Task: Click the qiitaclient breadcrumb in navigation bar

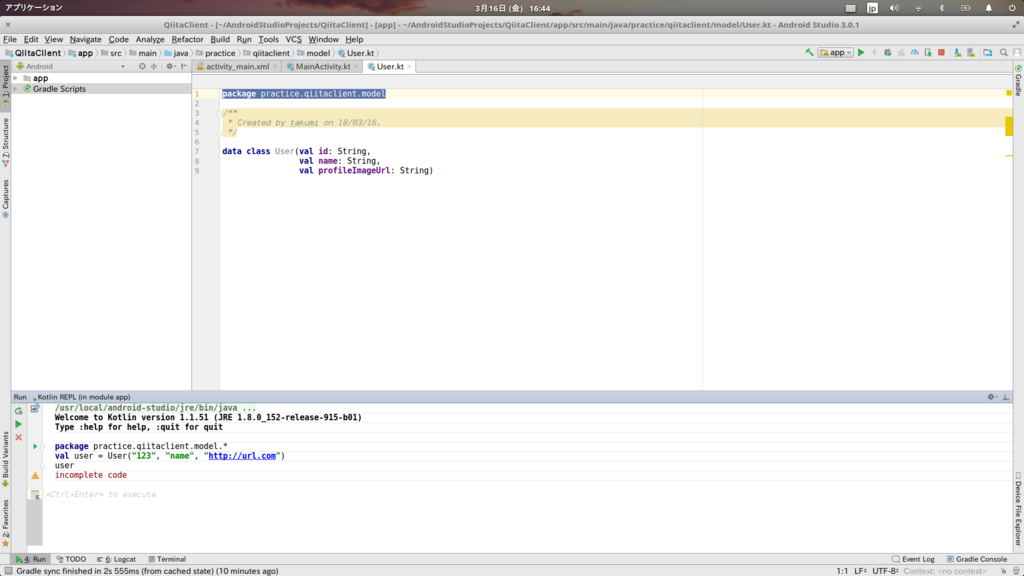Action: coord(270,53)
